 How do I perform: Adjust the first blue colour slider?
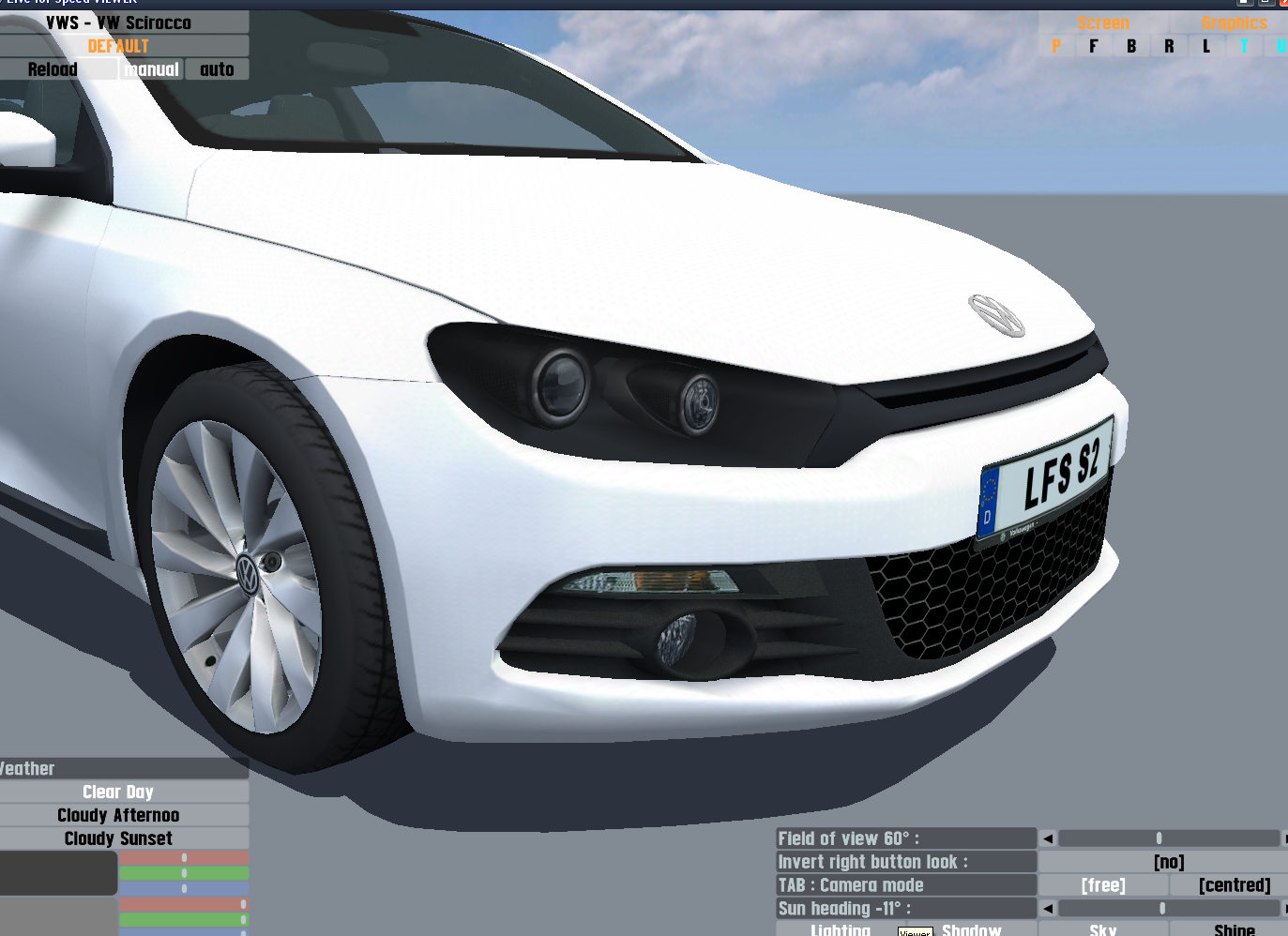click(184, 888)
